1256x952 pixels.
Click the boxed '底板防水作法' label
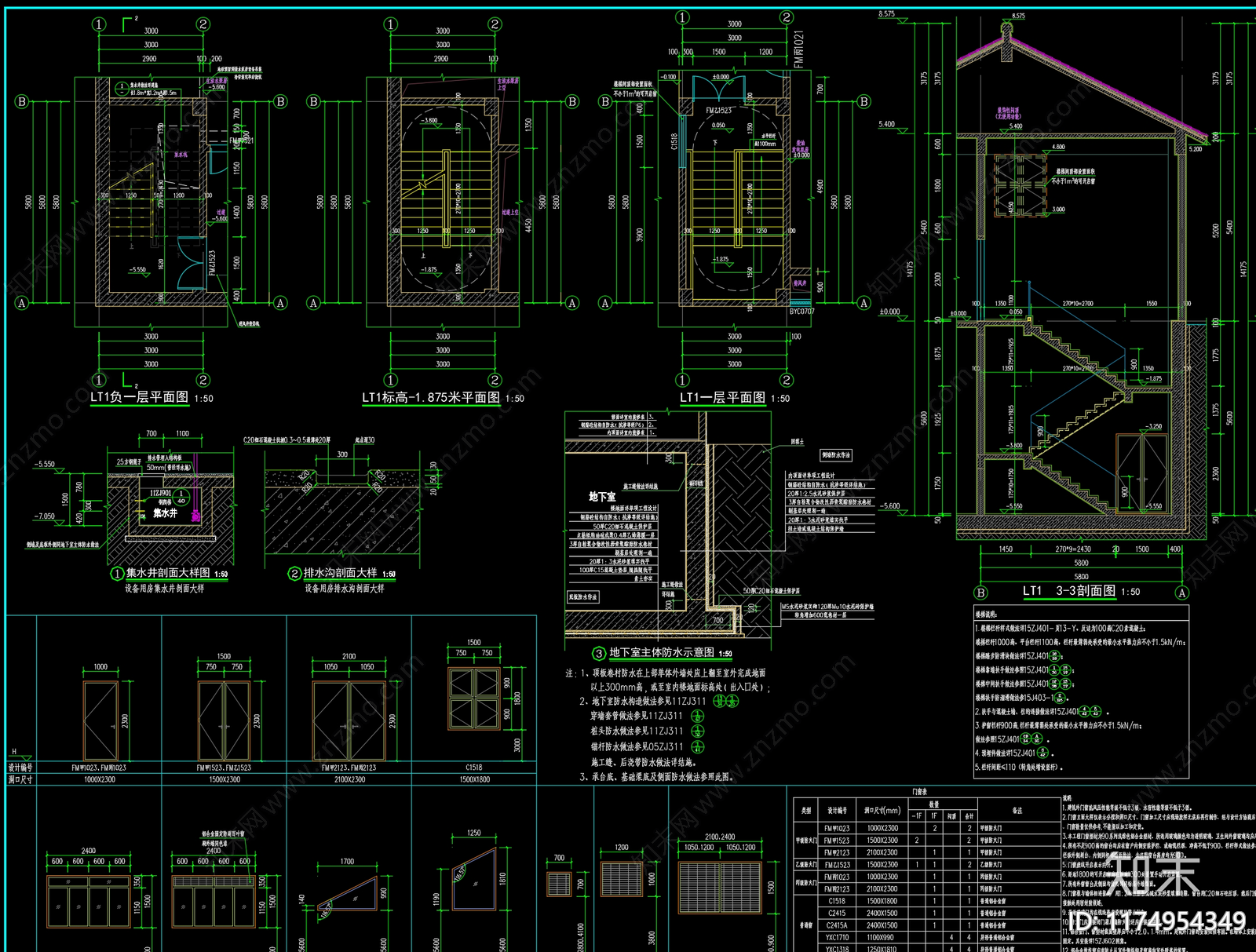583,597
